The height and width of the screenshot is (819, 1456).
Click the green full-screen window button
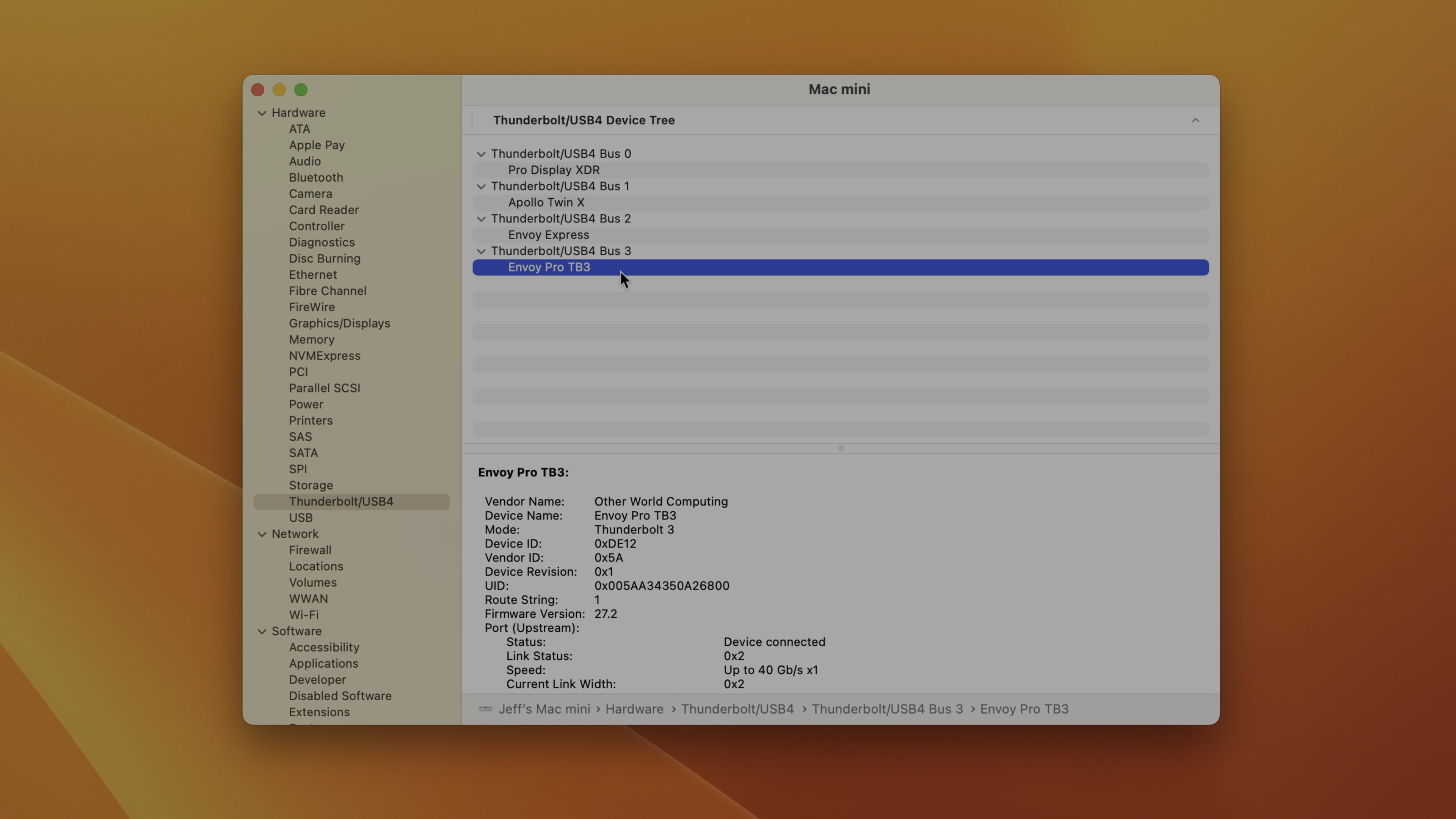(x=301, y=90)
